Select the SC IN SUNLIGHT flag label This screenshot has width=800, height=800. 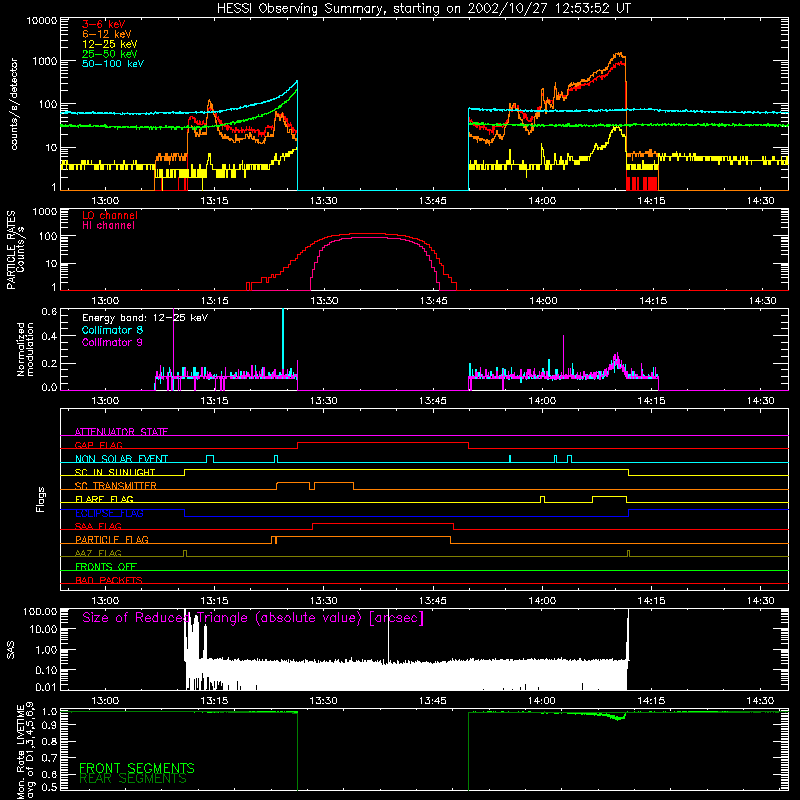[115, 472]
